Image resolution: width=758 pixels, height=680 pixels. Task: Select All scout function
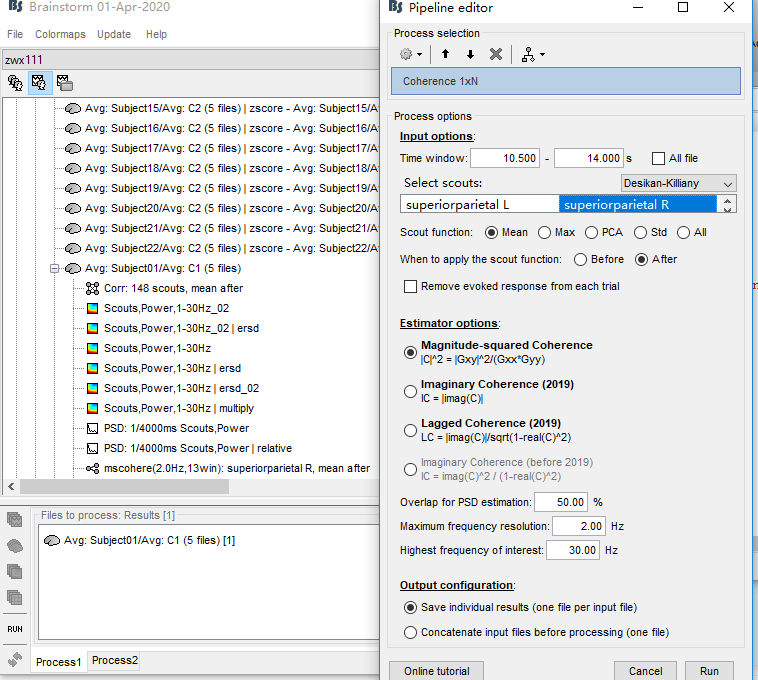pos(683,232)
